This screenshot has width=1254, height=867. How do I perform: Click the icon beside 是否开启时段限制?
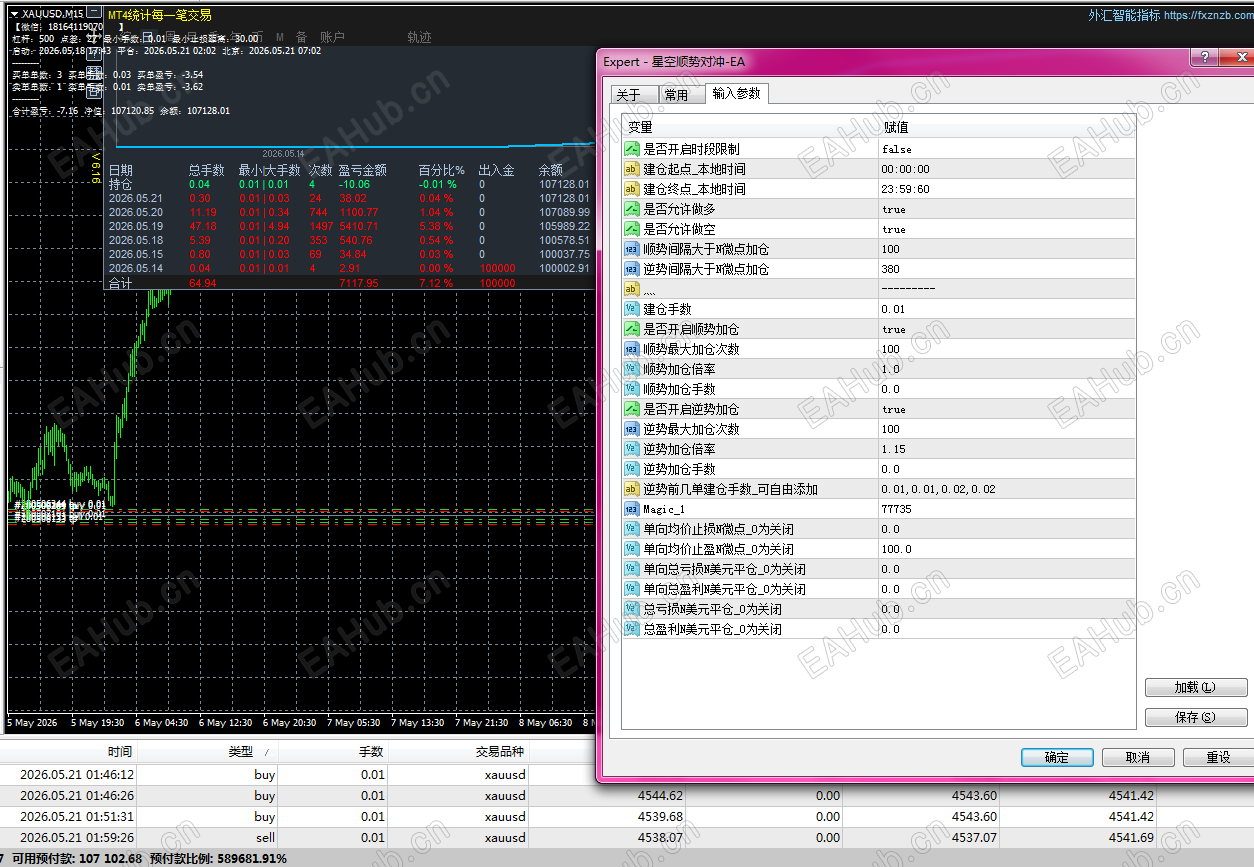(x=631, y=149)
